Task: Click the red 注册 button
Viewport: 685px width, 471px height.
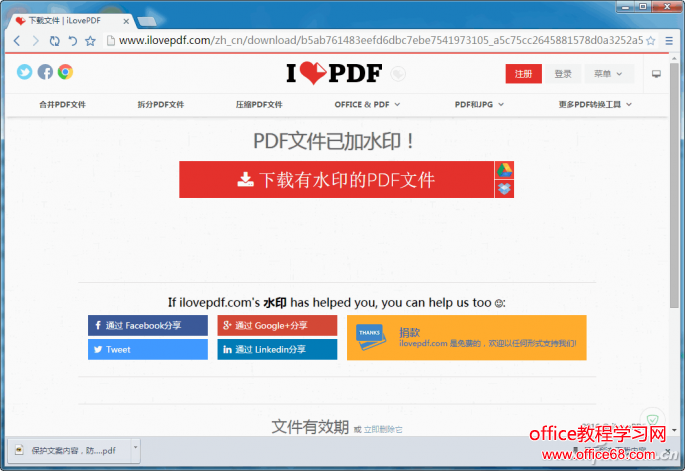Action: (x=523, y=74)
